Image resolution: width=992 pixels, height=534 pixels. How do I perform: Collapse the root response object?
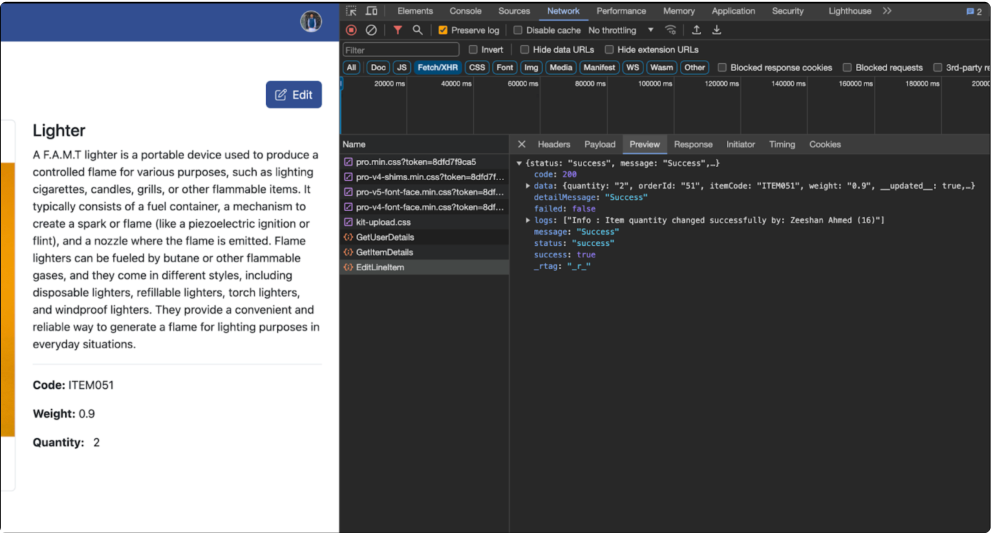[519, 163]
